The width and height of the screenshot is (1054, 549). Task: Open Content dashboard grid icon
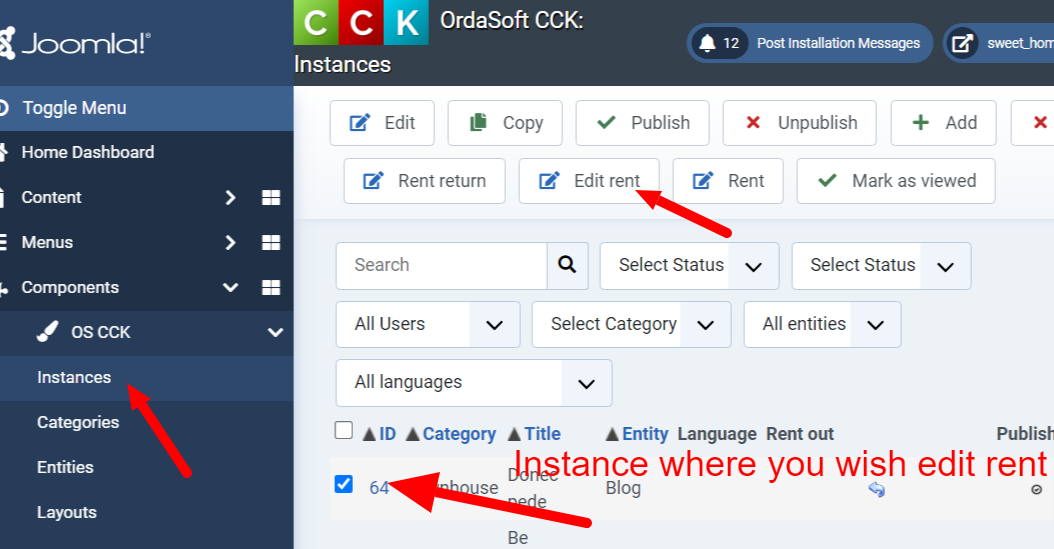click(271, 198)
